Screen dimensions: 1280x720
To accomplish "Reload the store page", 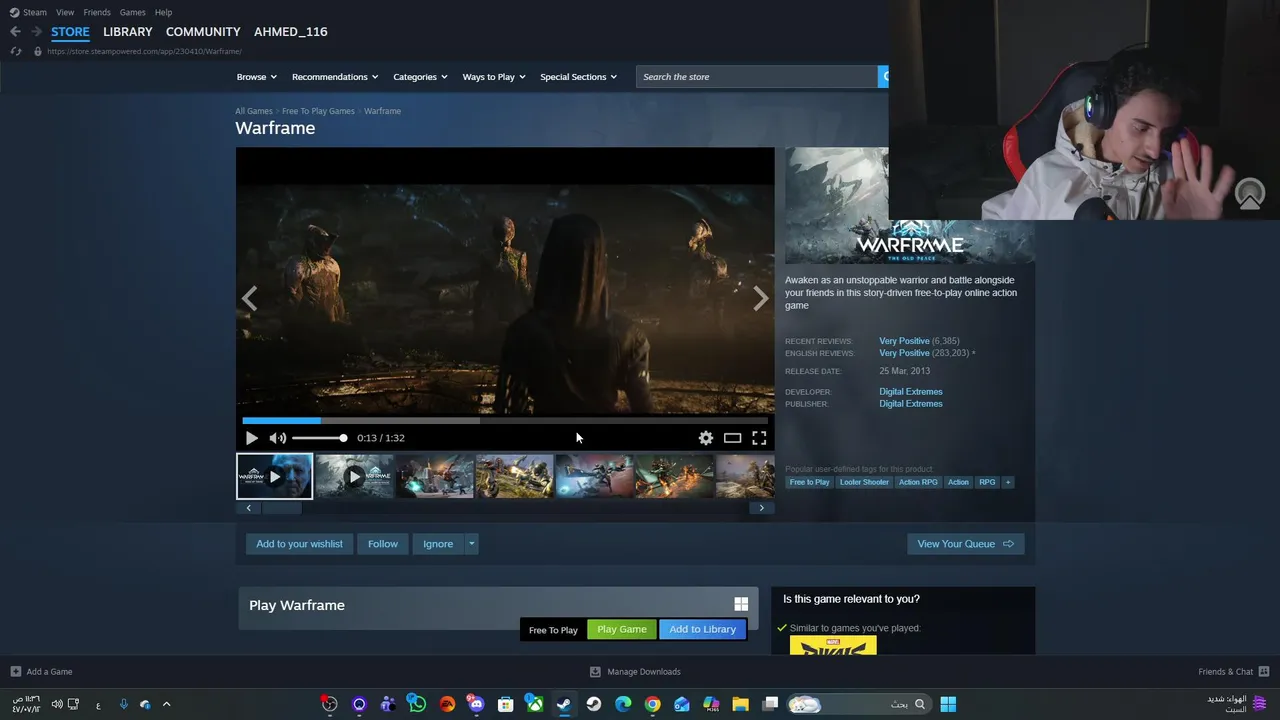I will click(x=16, y=51).
